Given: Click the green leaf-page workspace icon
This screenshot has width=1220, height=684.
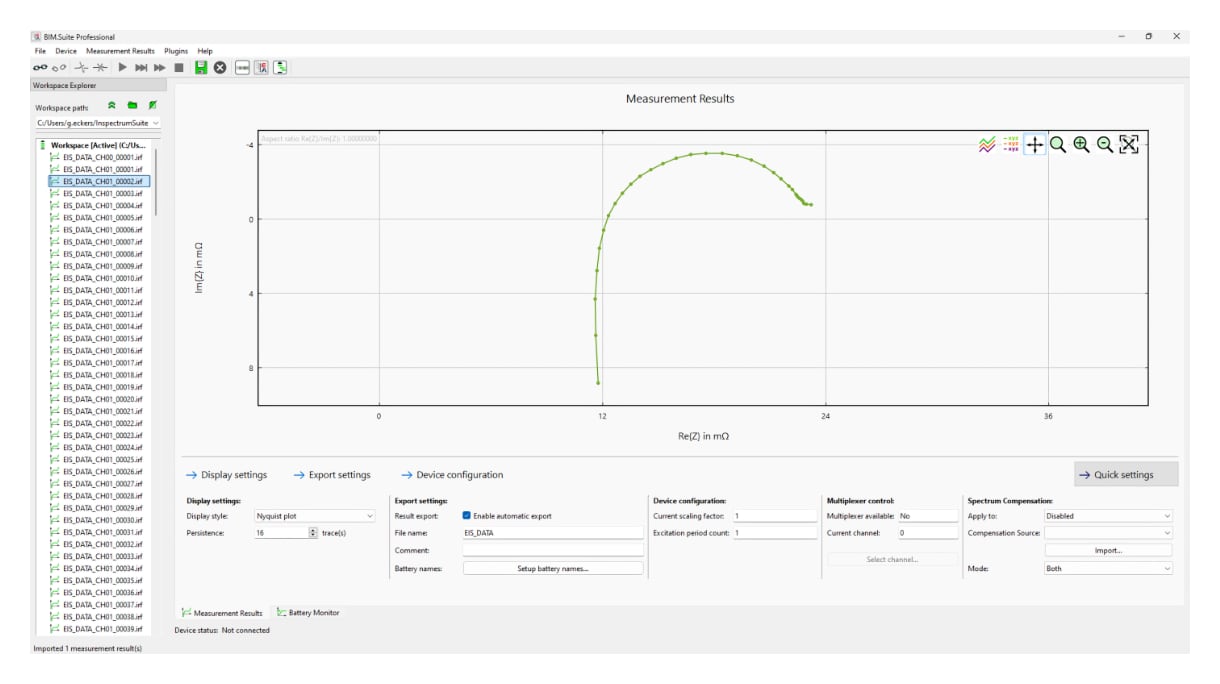Looking at the screenshot, I should pos(152,105).
